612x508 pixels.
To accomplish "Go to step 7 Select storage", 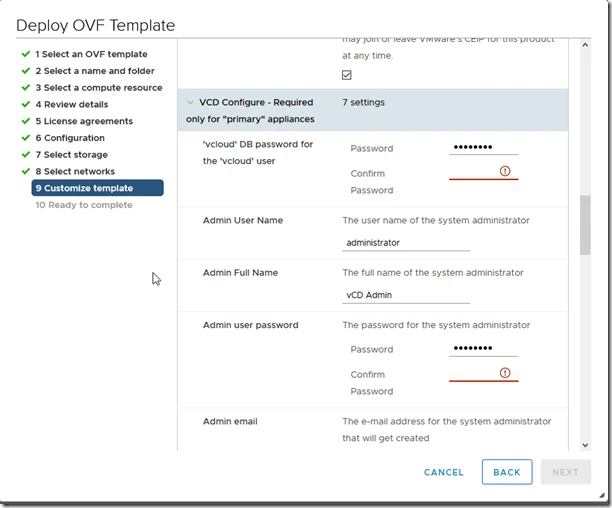I will click(x=71, y=155).
